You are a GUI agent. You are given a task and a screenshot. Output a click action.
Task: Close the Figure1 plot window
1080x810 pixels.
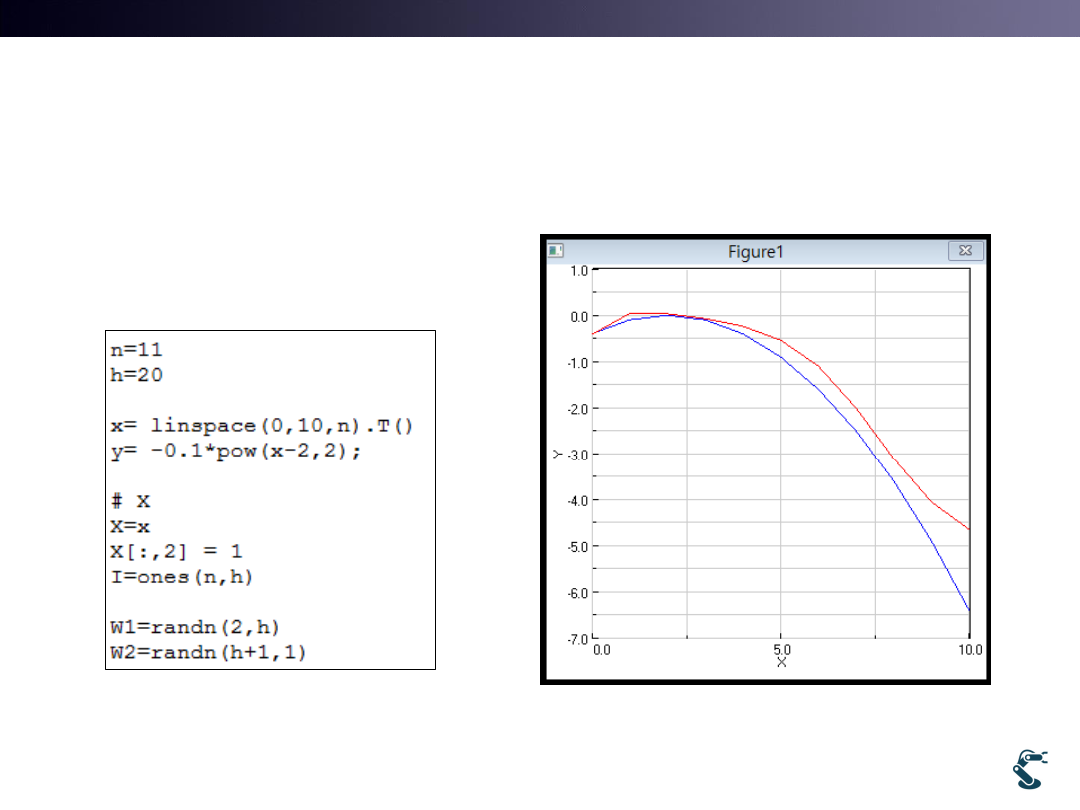tap(965, 252)
